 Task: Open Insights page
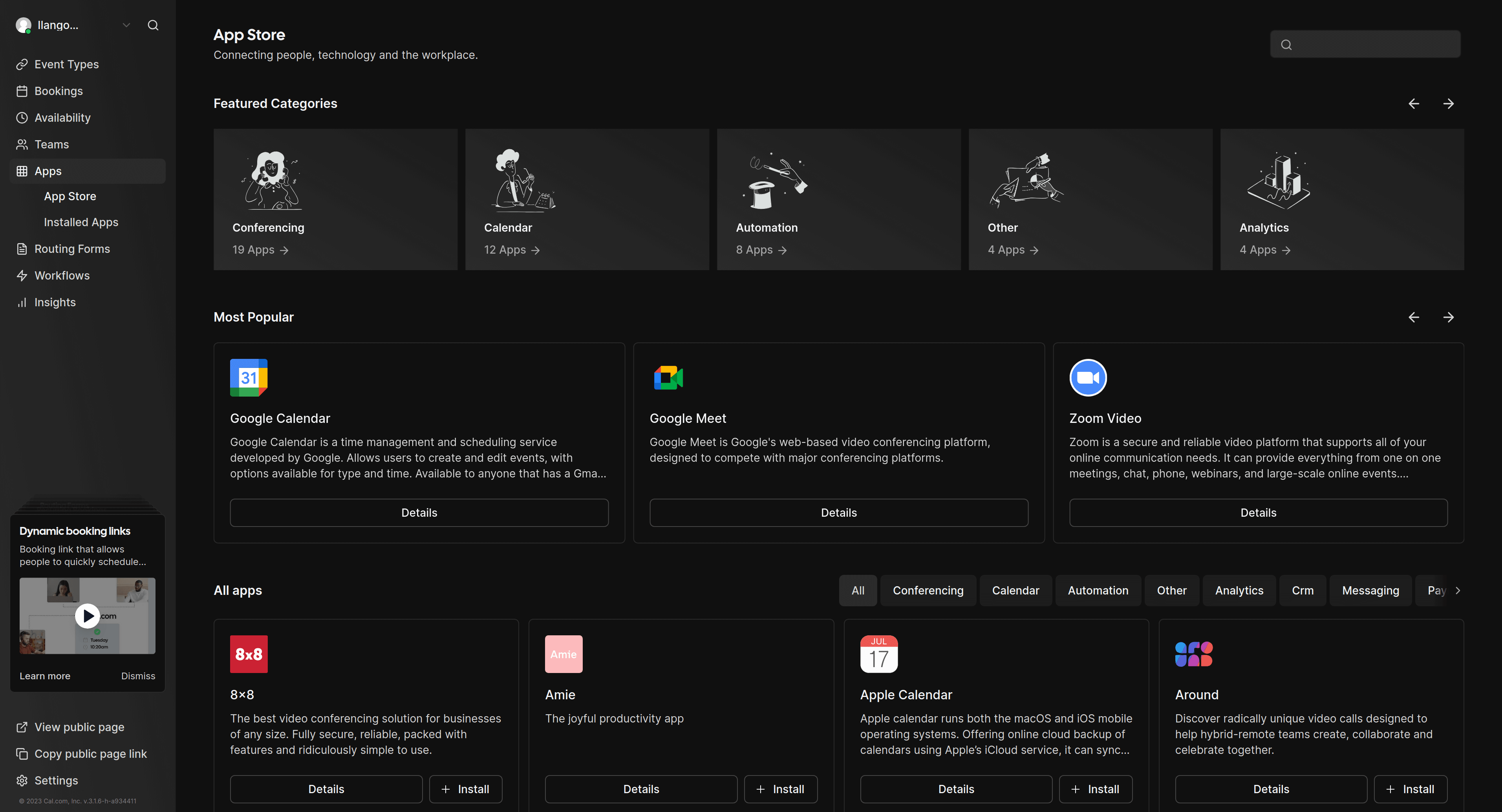tap(88, 302)
